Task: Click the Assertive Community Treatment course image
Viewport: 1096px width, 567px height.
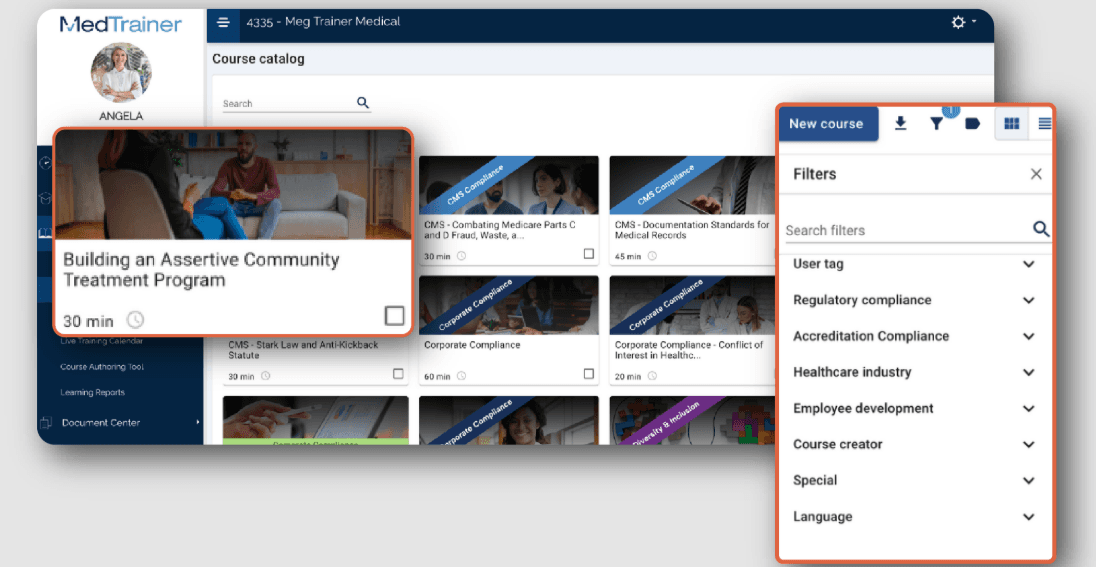Action: [233, 185]
